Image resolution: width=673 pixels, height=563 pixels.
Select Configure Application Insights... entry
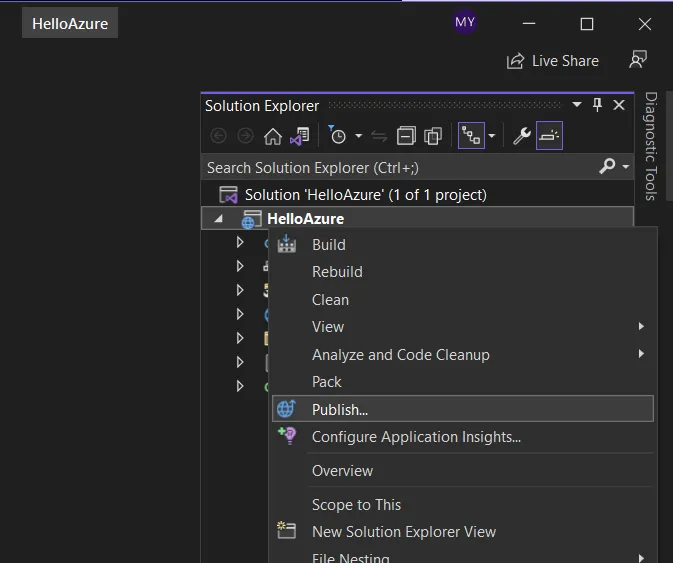(463, 437)
